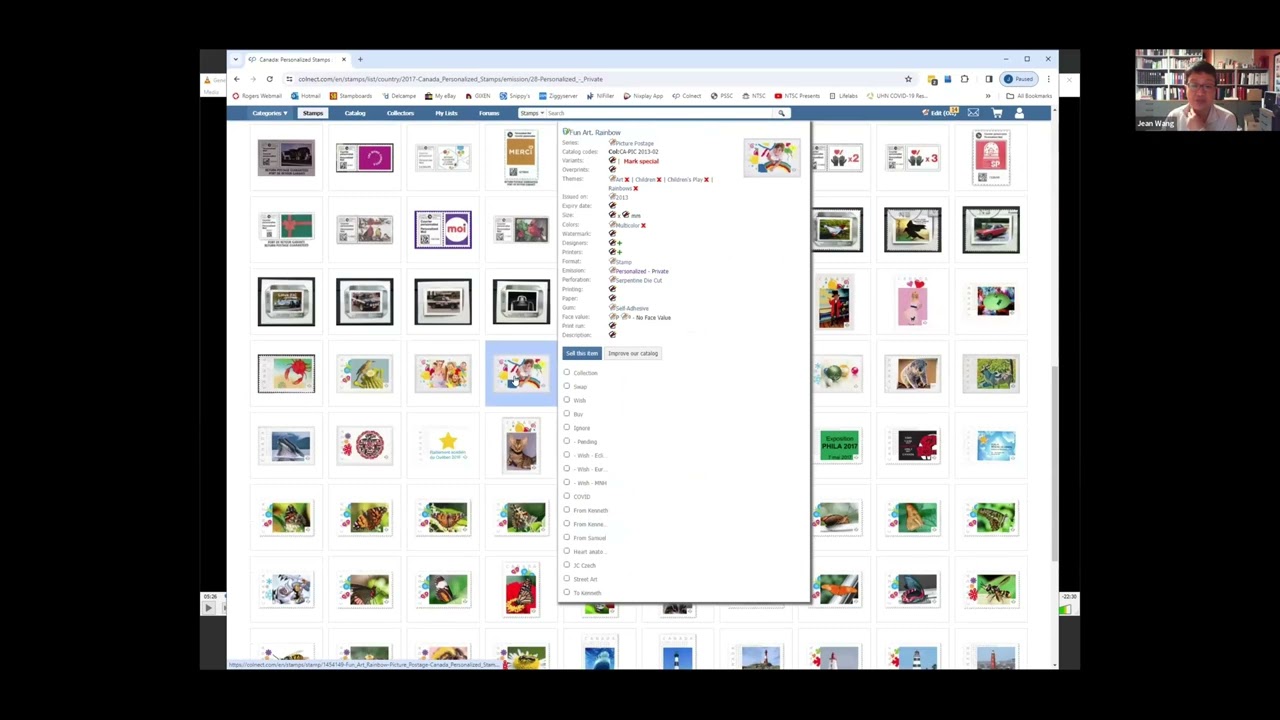The image size is (1280, 720).
Task: Select the COVID list option
Action: pyautogui.click(x=566, y=496)
